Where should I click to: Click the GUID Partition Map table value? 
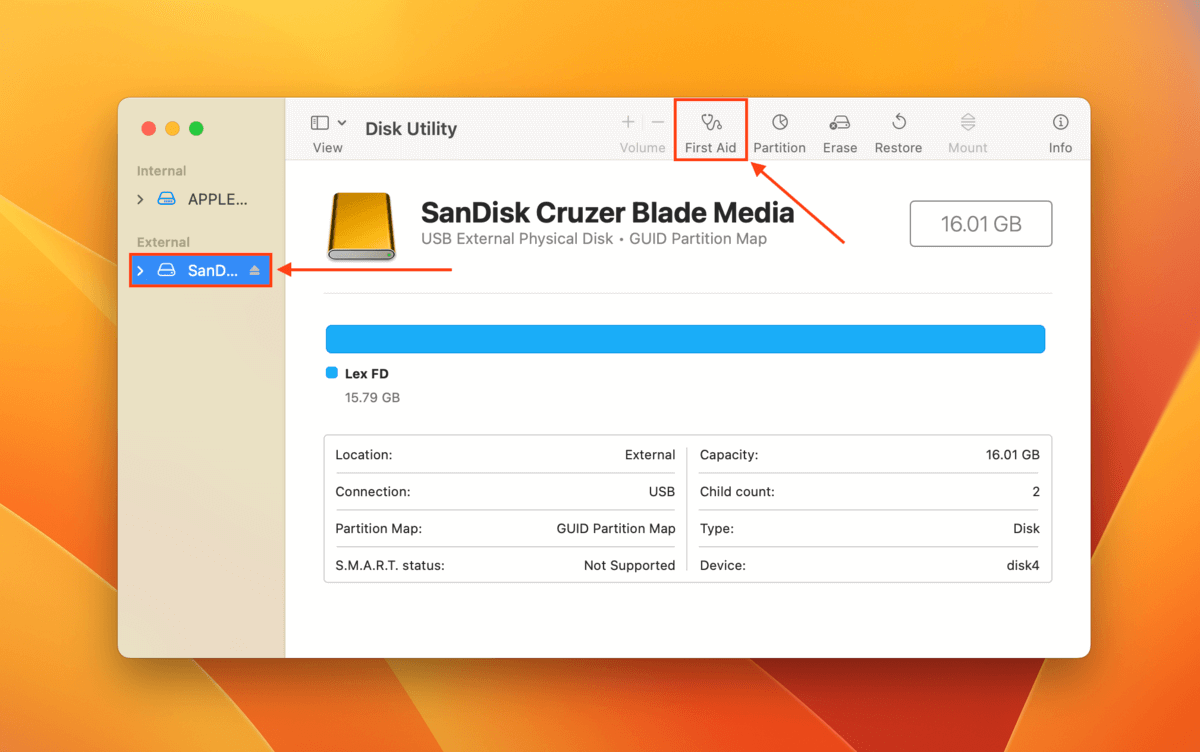pos(616,528)
